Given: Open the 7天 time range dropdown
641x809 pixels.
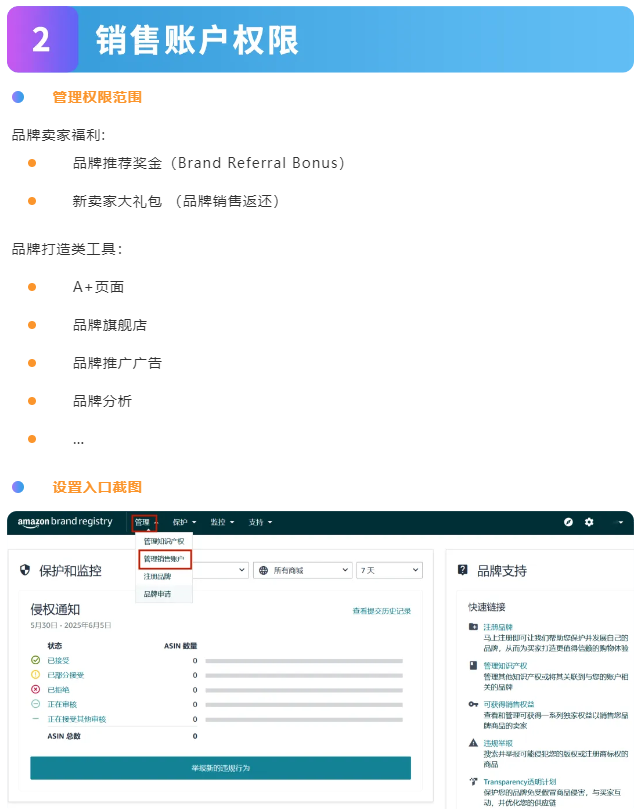Looking at the screenshot, I should pyautogui.click(x=389, y=570).
